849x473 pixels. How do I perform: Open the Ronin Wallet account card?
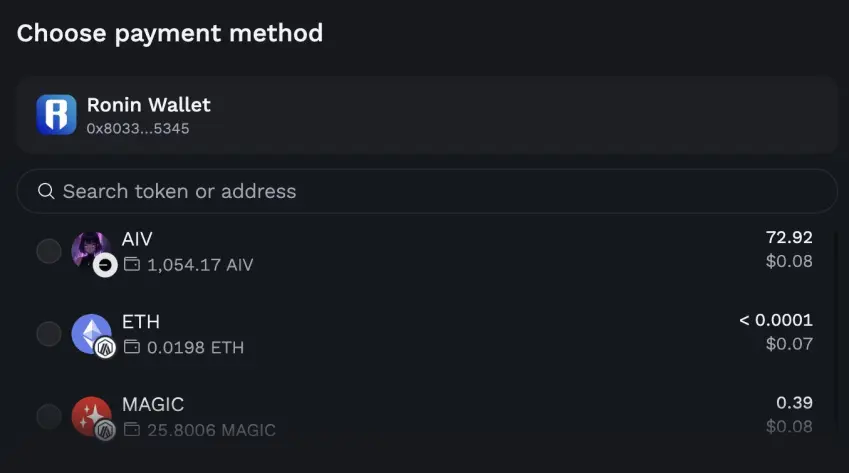(427, 115)
